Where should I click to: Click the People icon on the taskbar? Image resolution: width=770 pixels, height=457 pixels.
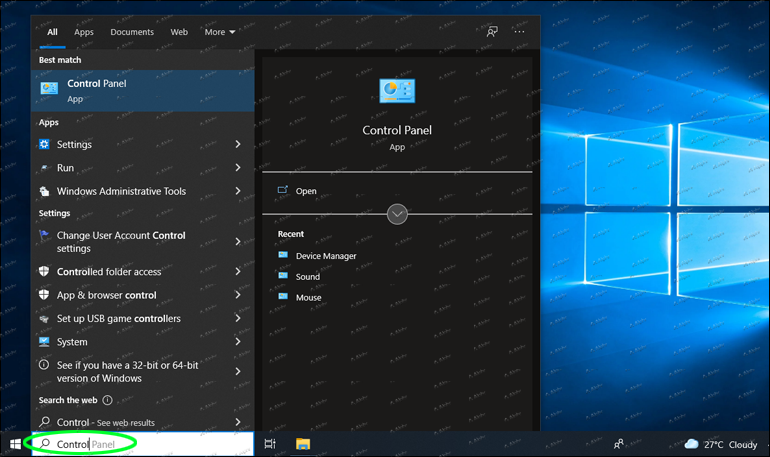(x=619, y=444)
